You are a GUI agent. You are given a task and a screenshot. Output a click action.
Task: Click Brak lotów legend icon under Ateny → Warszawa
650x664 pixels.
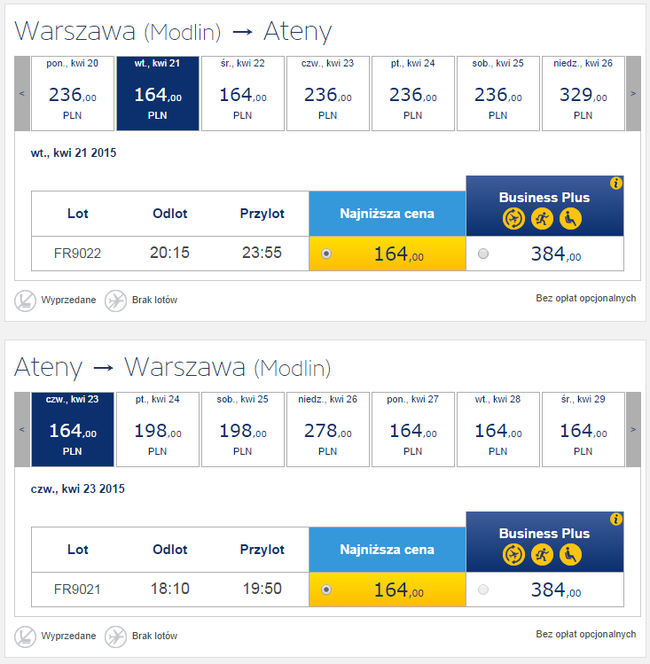point(116,635)
